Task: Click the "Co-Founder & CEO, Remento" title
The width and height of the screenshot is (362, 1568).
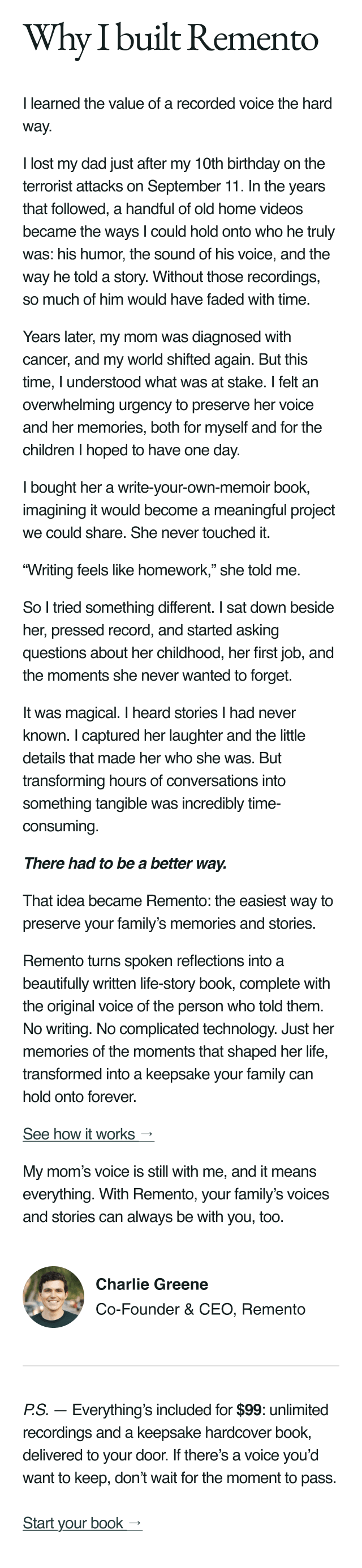Action: coord(200,1309)
